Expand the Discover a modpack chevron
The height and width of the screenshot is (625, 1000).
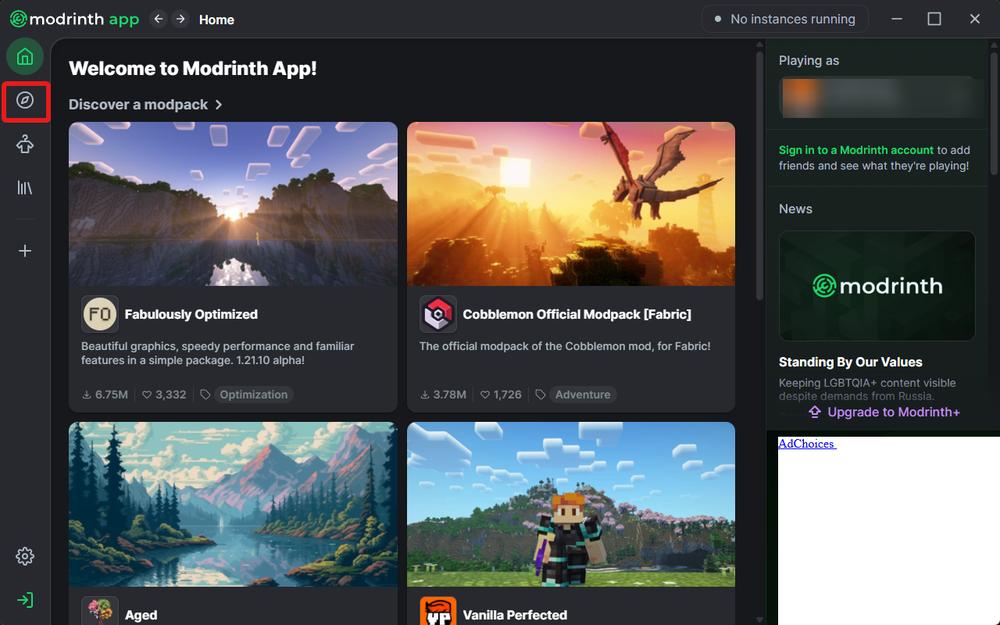click(218, 104)
